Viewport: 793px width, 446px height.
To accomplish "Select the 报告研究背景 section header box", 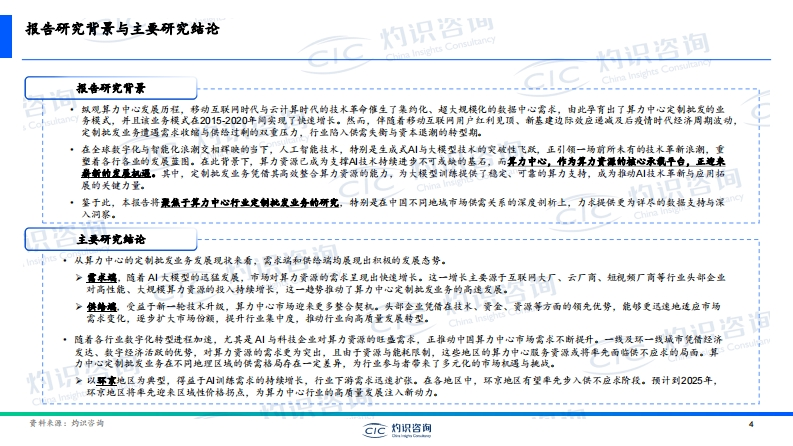I will pyautogui.click(x=111, y=88).
